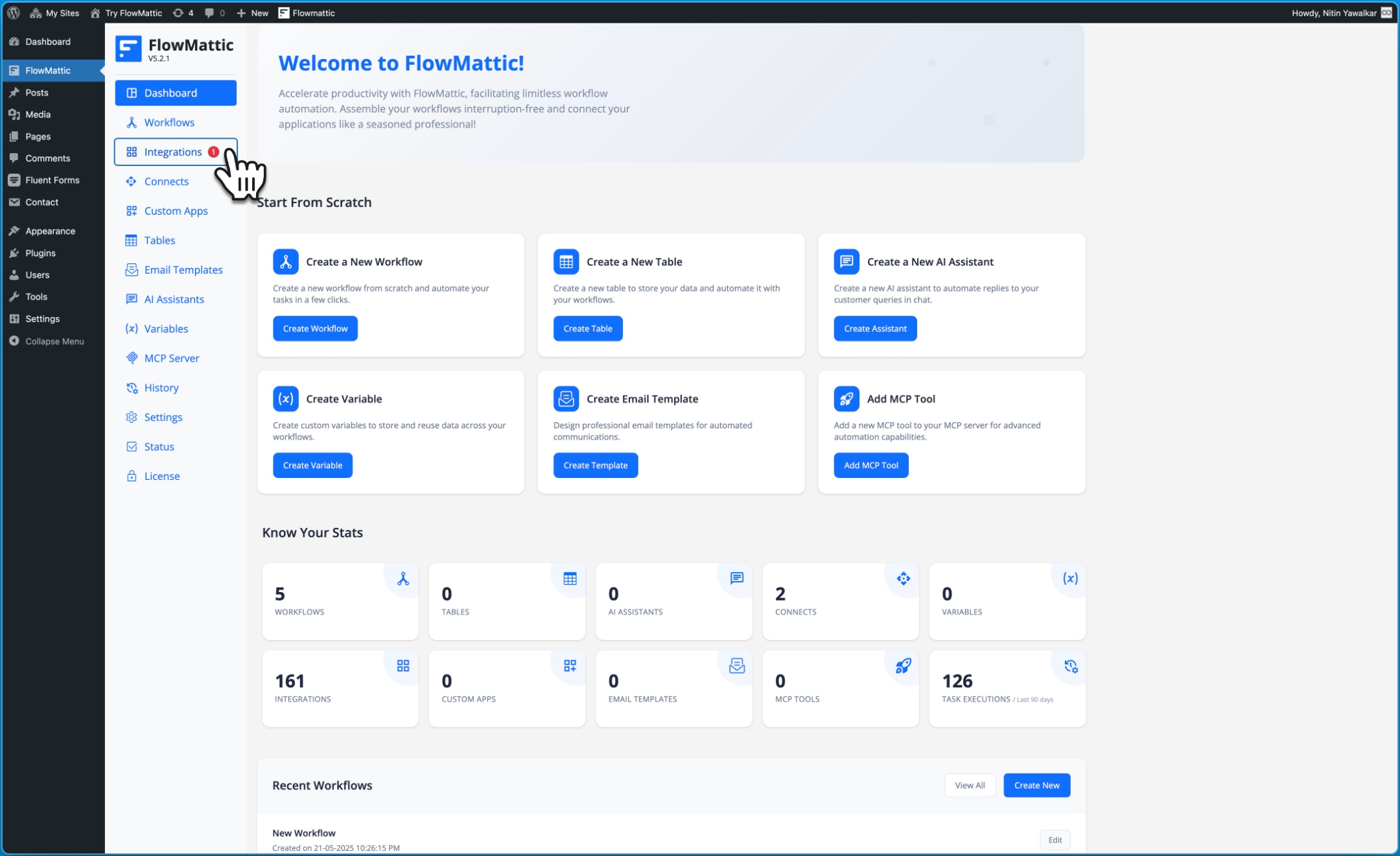This screenshot has width=1400, height=856.
Task: Click the 126 Task Executions value
Action: point(957,681)
